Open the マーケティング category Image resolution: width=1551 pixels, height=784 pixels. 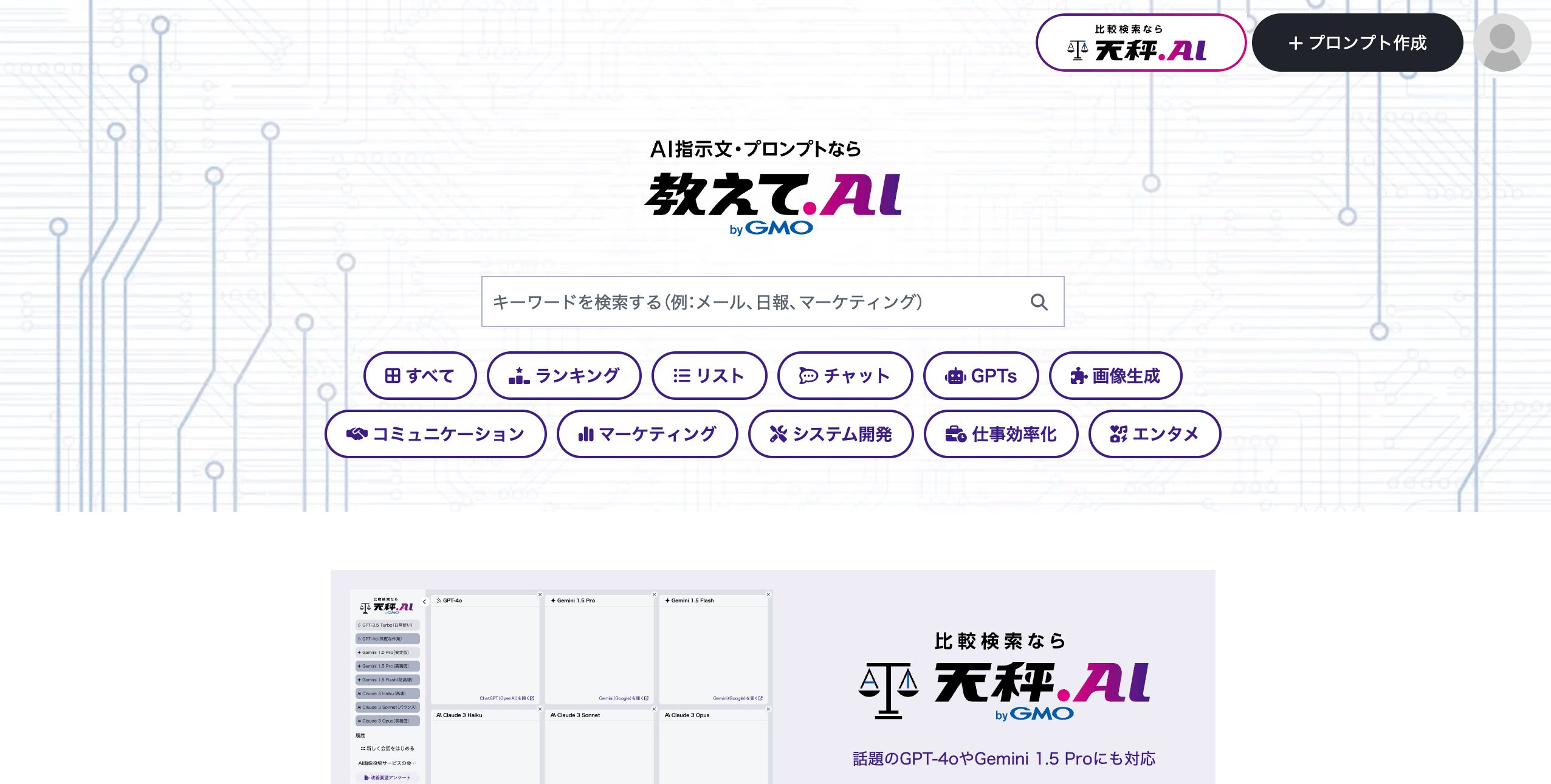click(647, 434)
